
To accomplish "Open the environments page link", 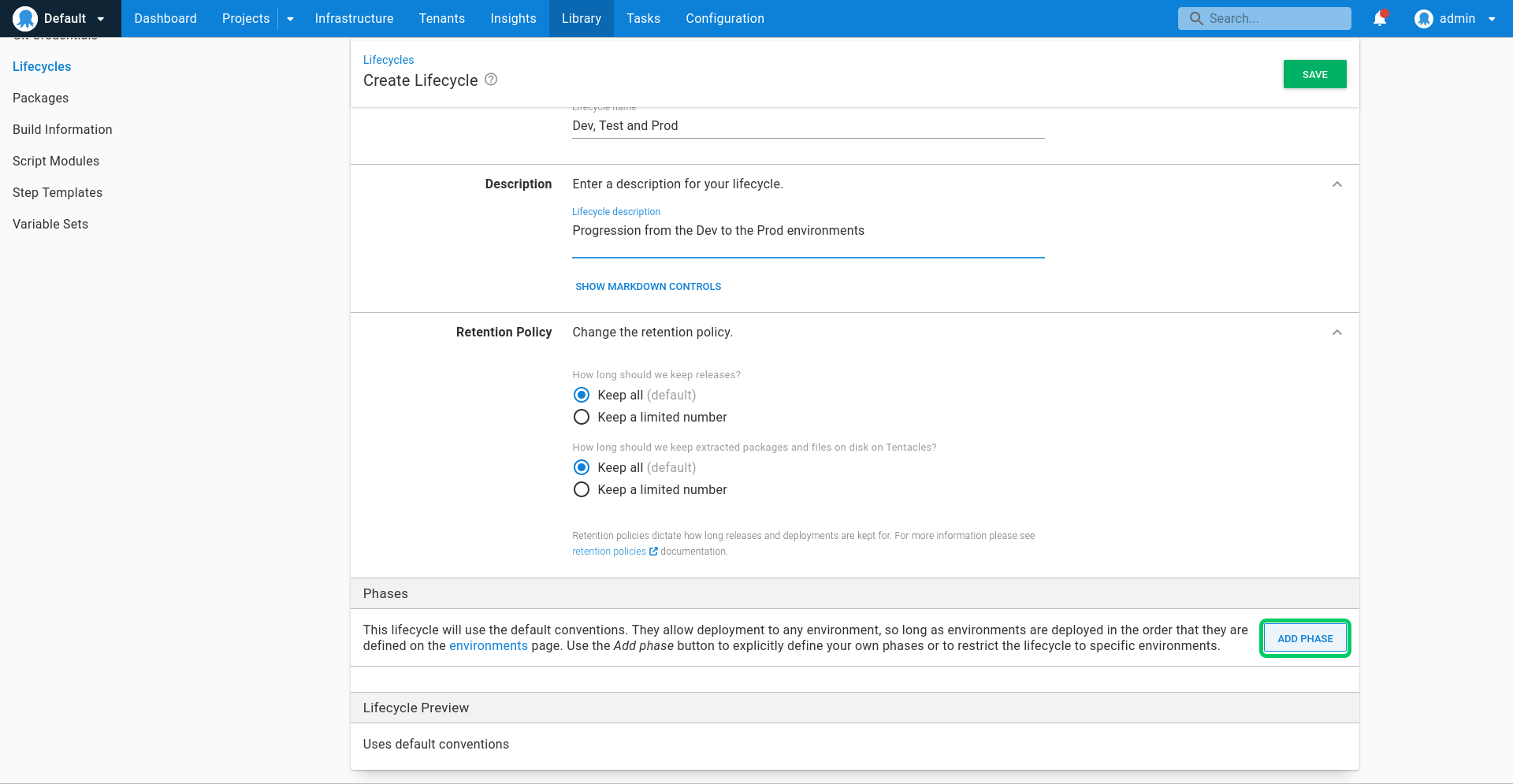I will pos(489,646).
